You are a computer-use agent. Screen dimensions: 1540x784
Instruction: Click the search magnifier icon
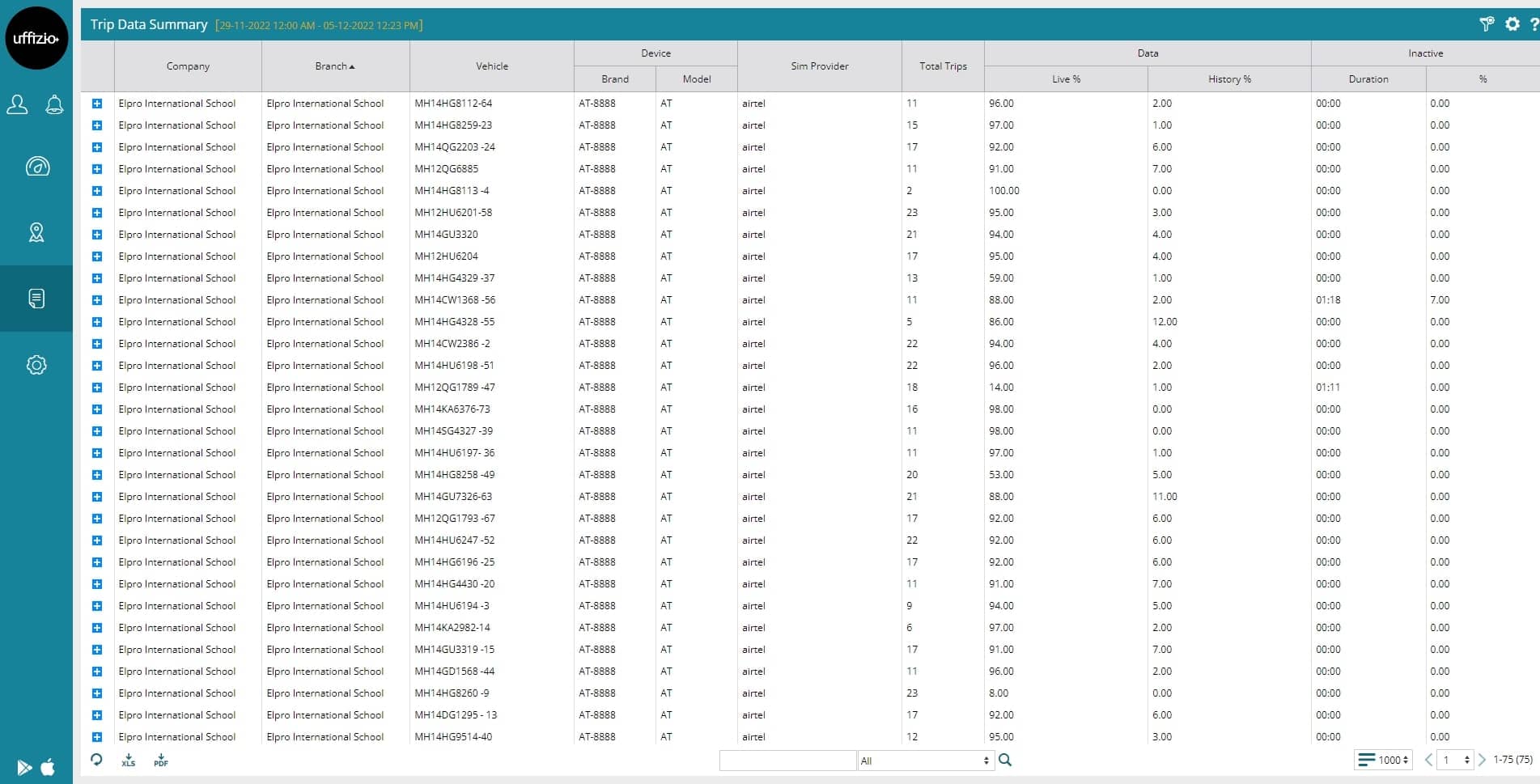click(1005, 760)
